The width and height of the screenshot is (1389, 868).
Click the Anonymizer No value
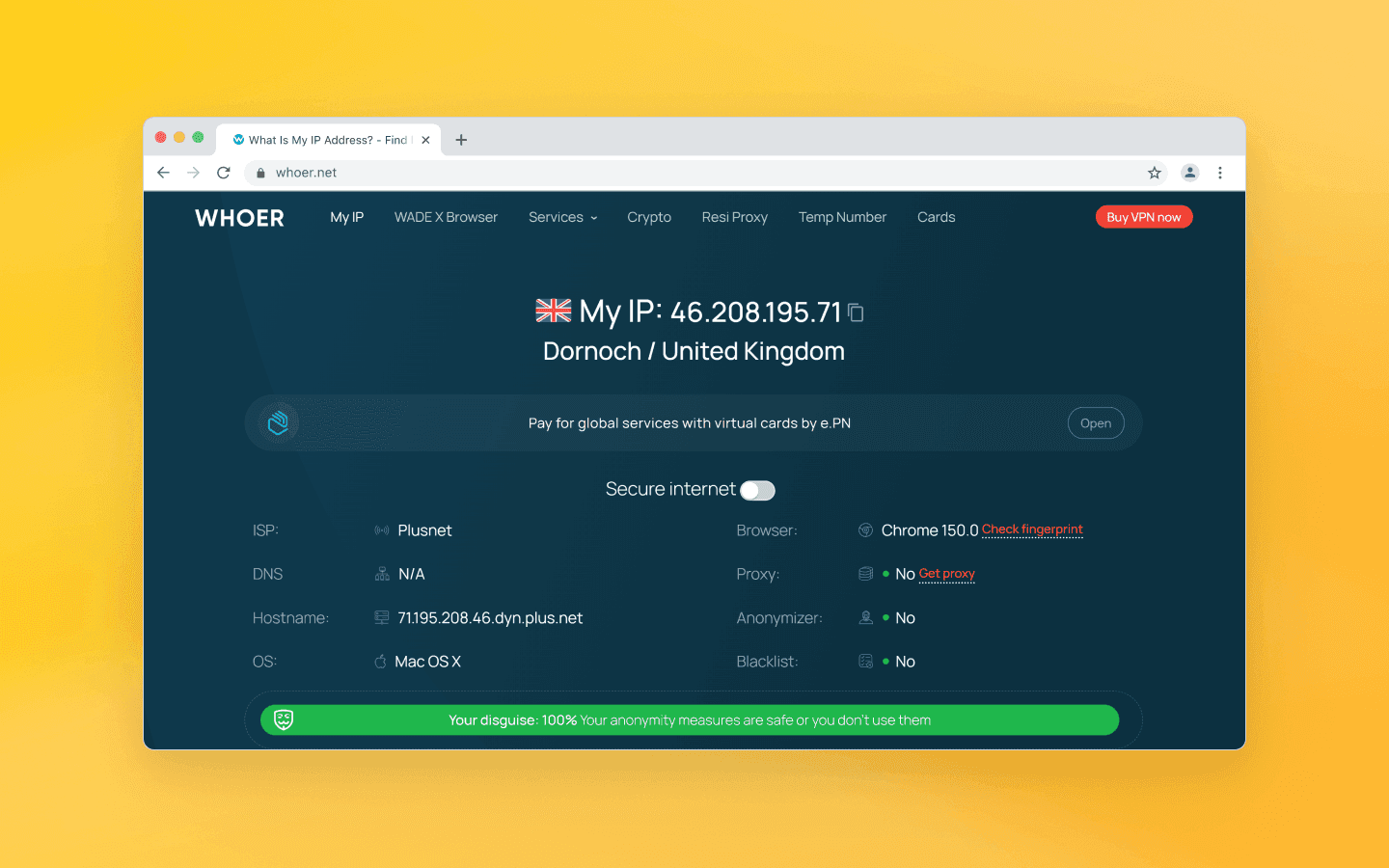tap(905, 618)
